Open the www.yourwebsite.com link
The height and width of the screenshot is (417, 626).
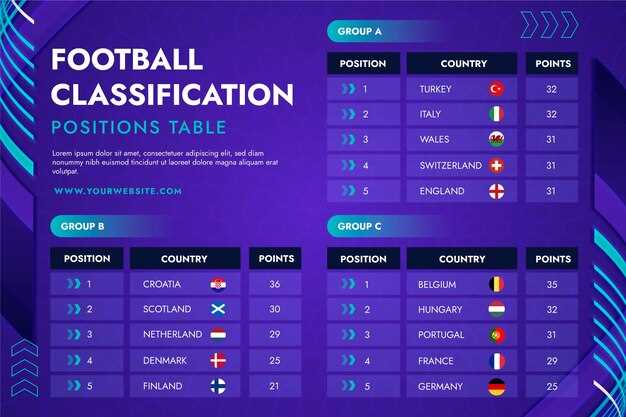tap(118, 191)
